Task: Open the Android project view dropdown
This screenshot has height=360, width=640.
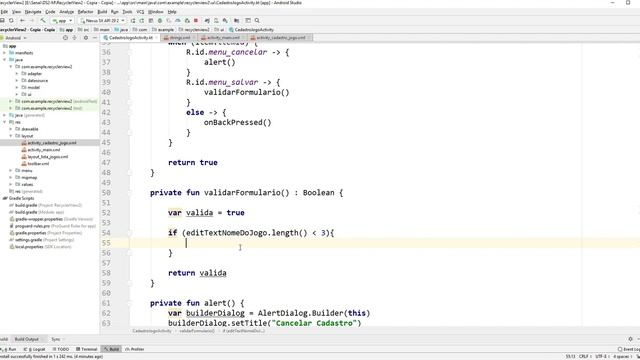Action: click(15, 38)
